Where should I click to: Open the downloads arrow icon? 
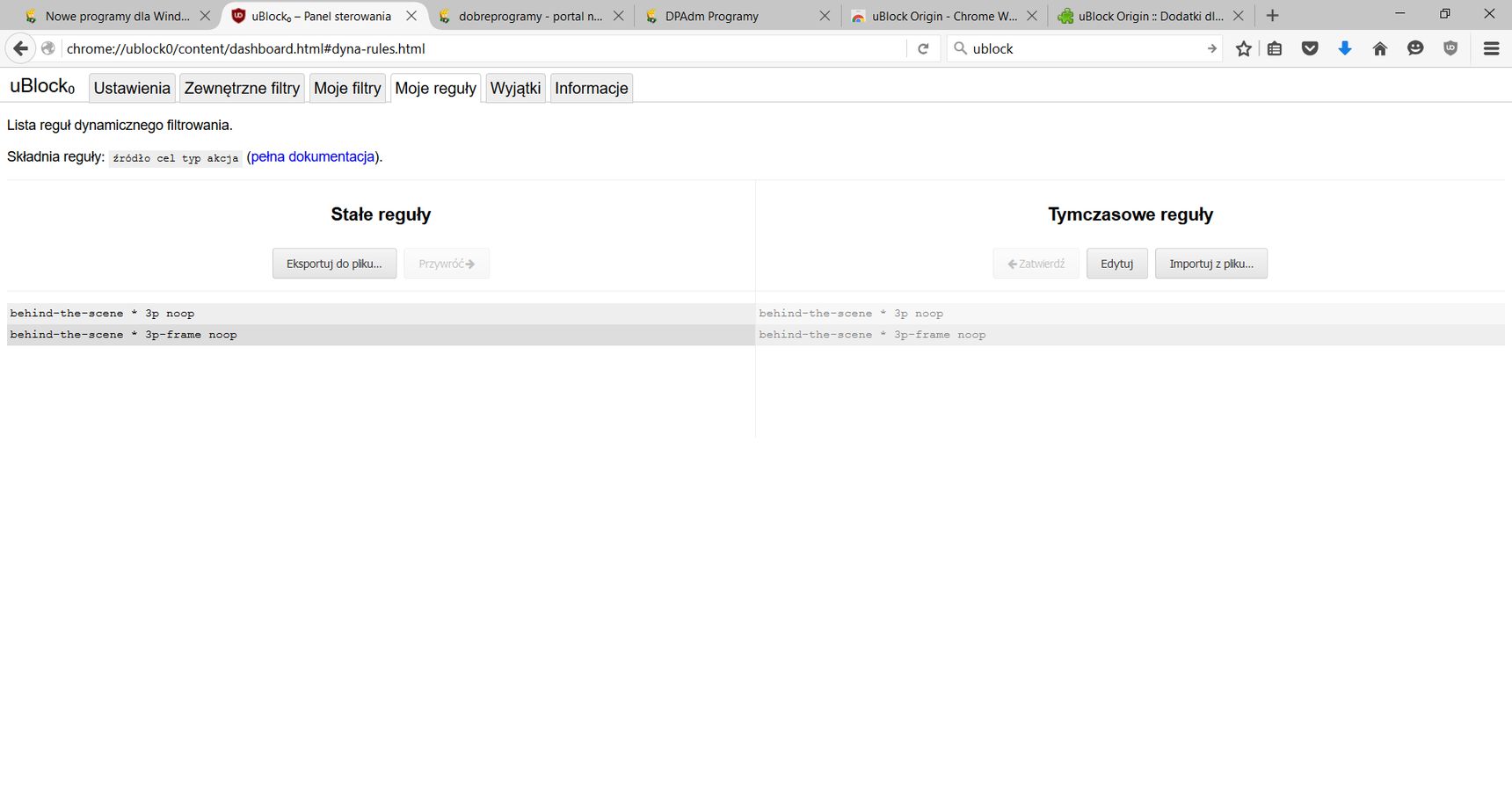click(x=1345, y=49)
